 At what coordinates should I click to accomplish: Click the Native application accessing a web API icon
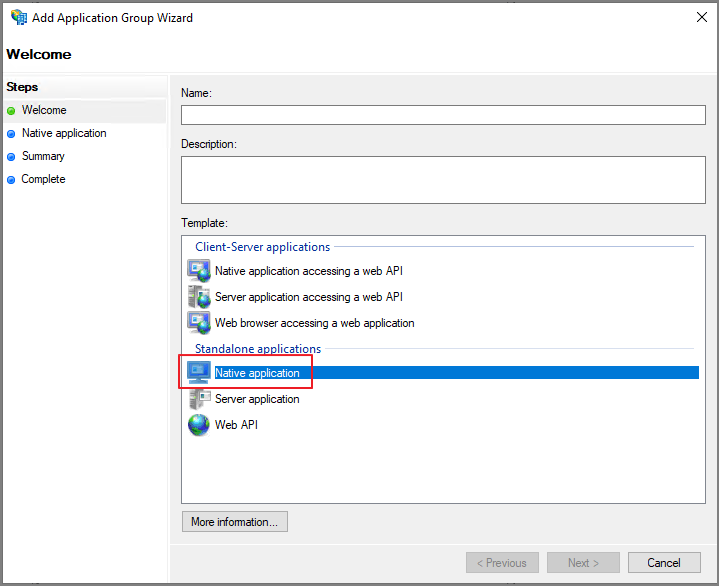(x=199, y=271)
